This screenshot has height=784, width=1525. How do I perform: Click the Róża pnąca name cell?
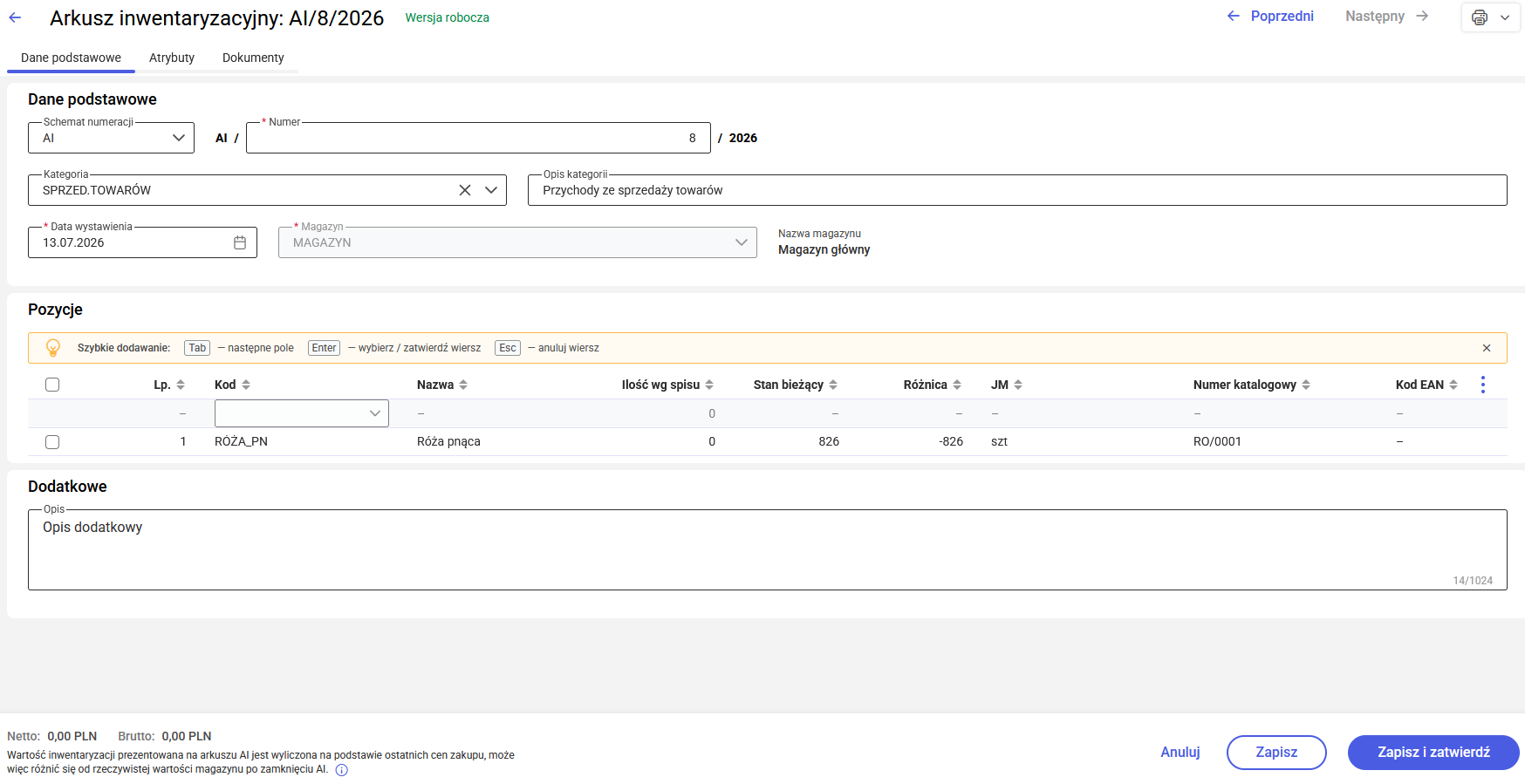pyautogui.click(x=448, y=442)
